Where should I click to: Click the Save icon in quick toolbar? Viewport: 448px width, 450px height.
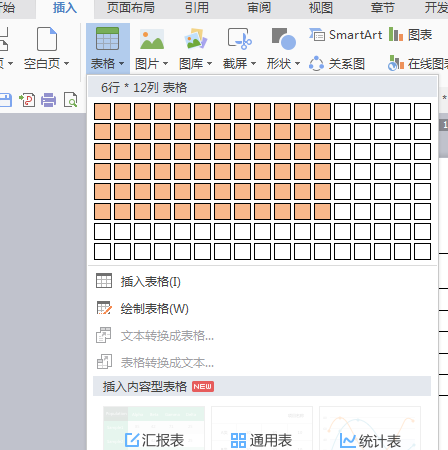click(x=5, y=100)
